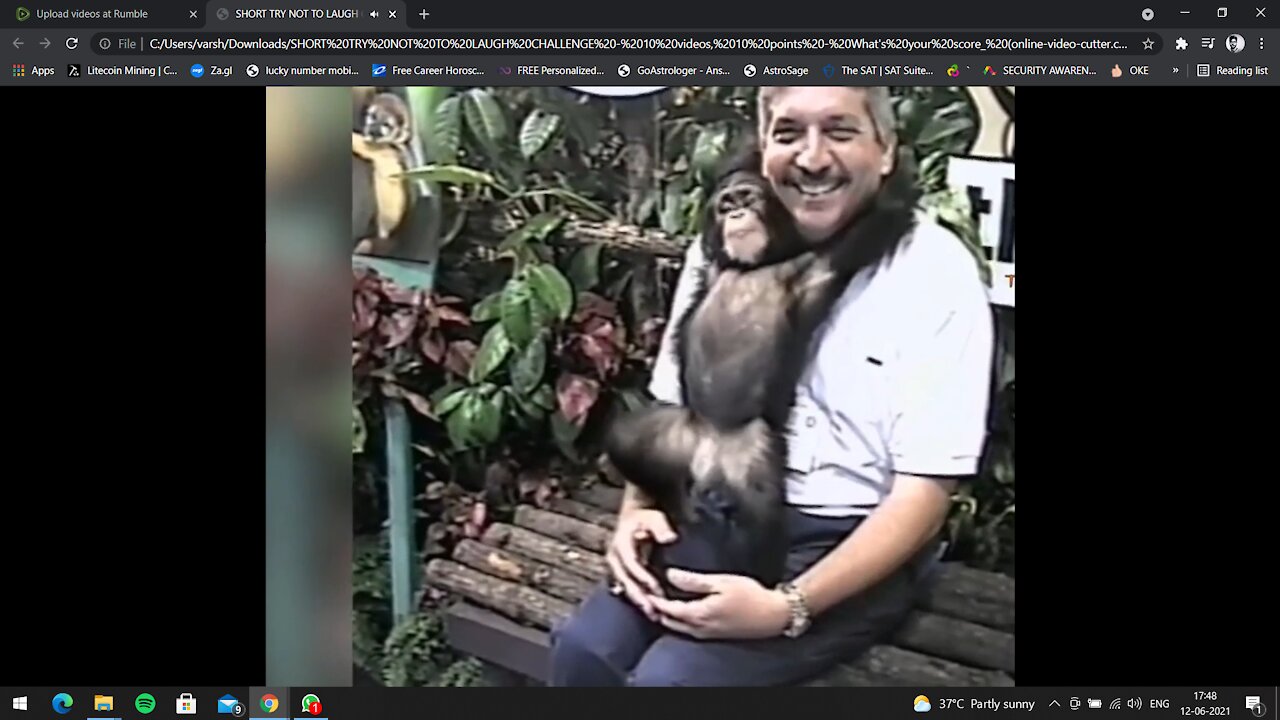Bookmark this page with star icon
Viewport: 1280px width, 720px height.
[x=1148, y=43]
